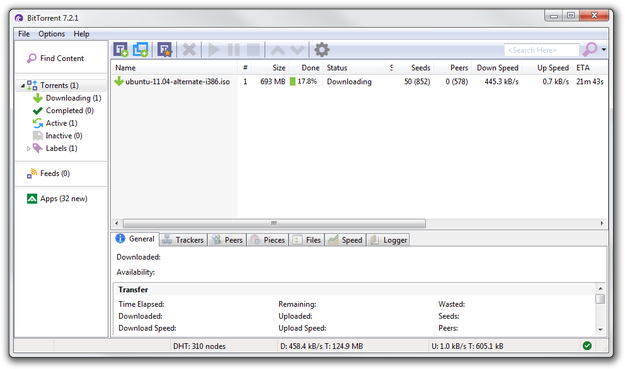
Task: Click the 21m 43s ETA value
Action: pos(590,82)
